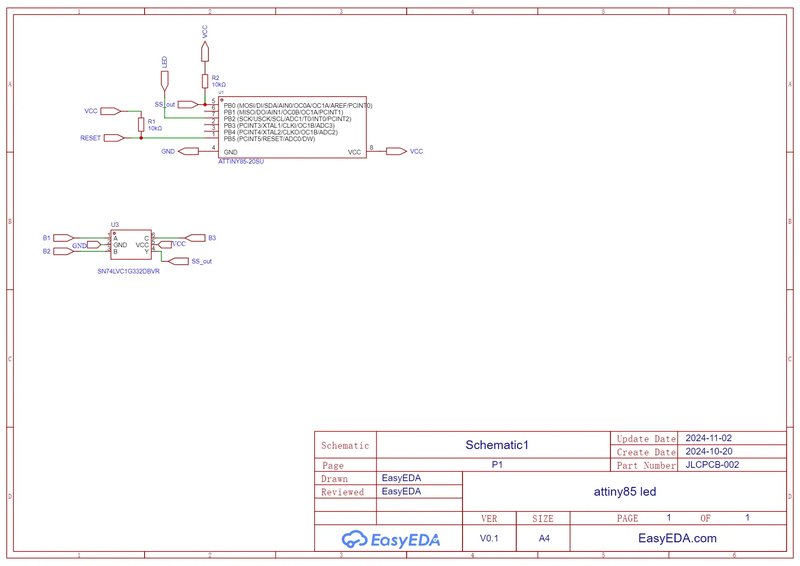
Task: Click the PB1 (MISO/DO/AIN1) pin label
Action: coord(283,112)
